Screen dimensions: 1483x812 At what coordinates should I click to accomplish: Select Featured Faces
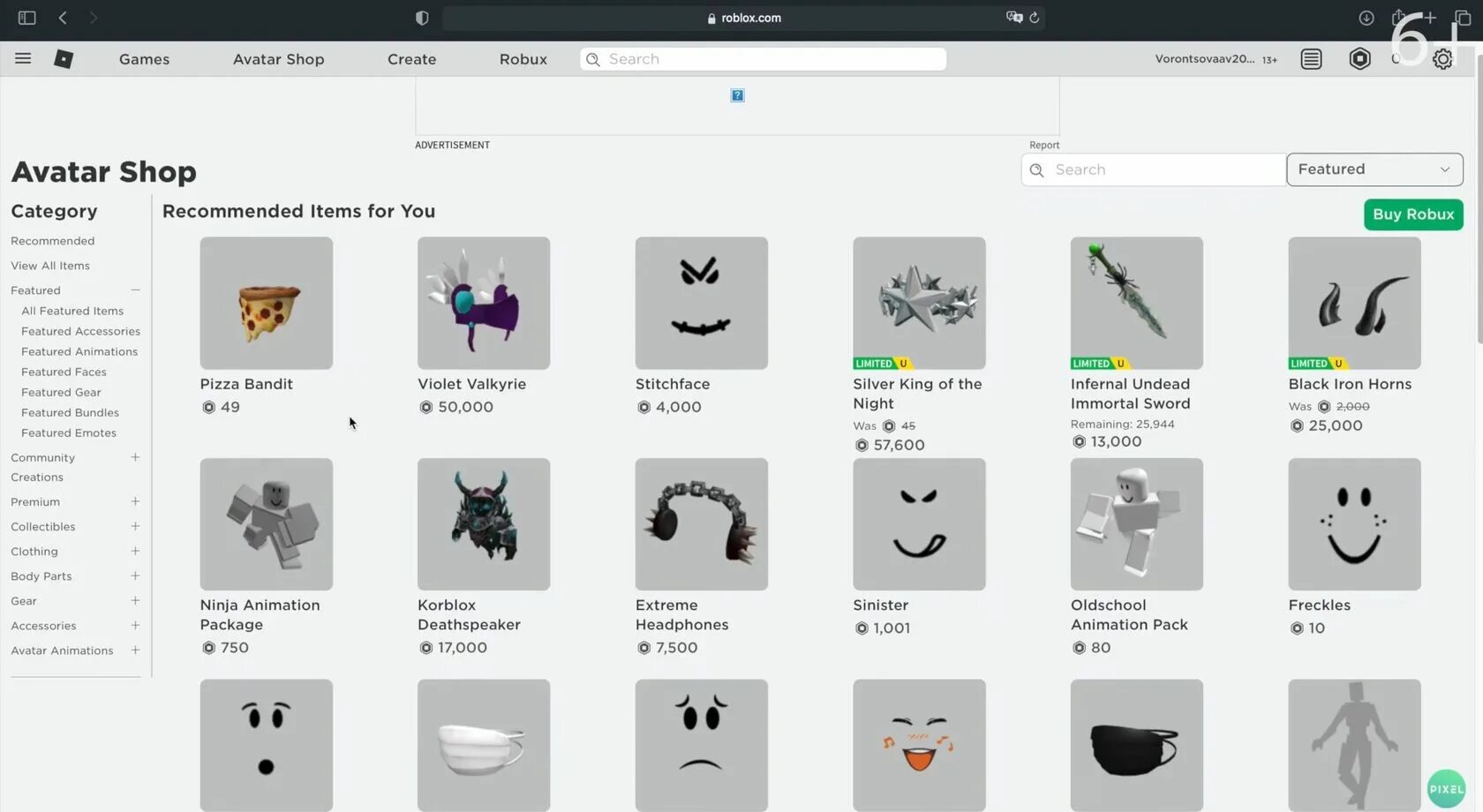point(64,372)
